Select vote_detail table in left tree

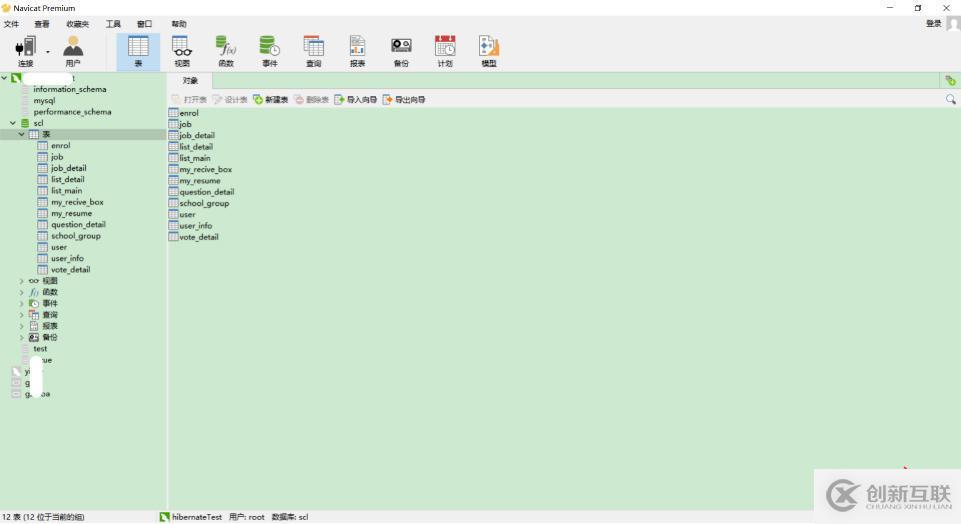pos(70,270)
